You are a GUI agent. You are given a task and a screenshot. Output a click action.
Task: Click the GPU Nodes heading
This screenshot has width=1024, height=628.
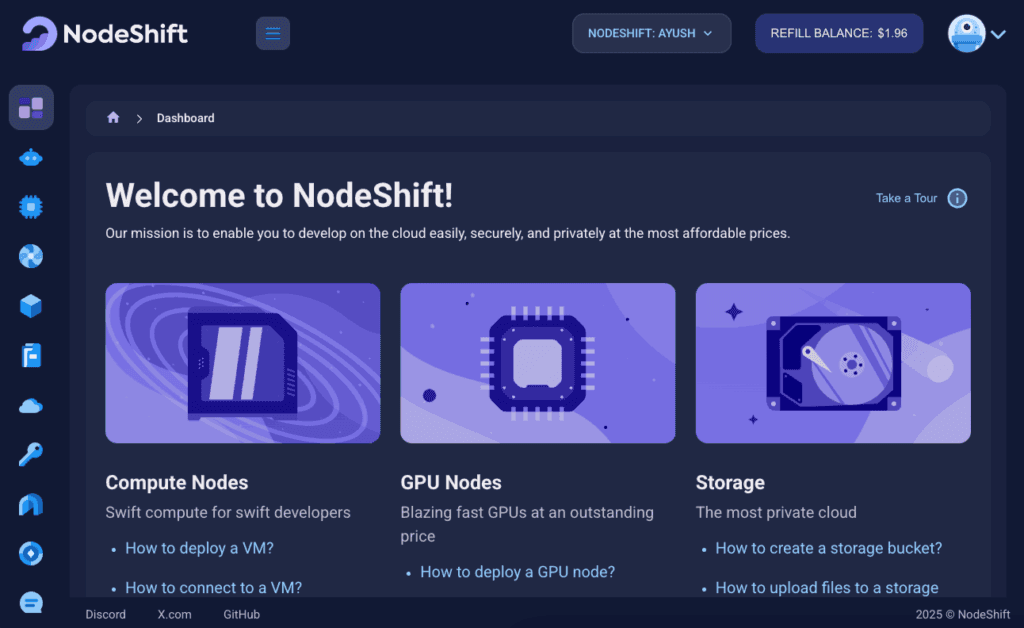451,482
